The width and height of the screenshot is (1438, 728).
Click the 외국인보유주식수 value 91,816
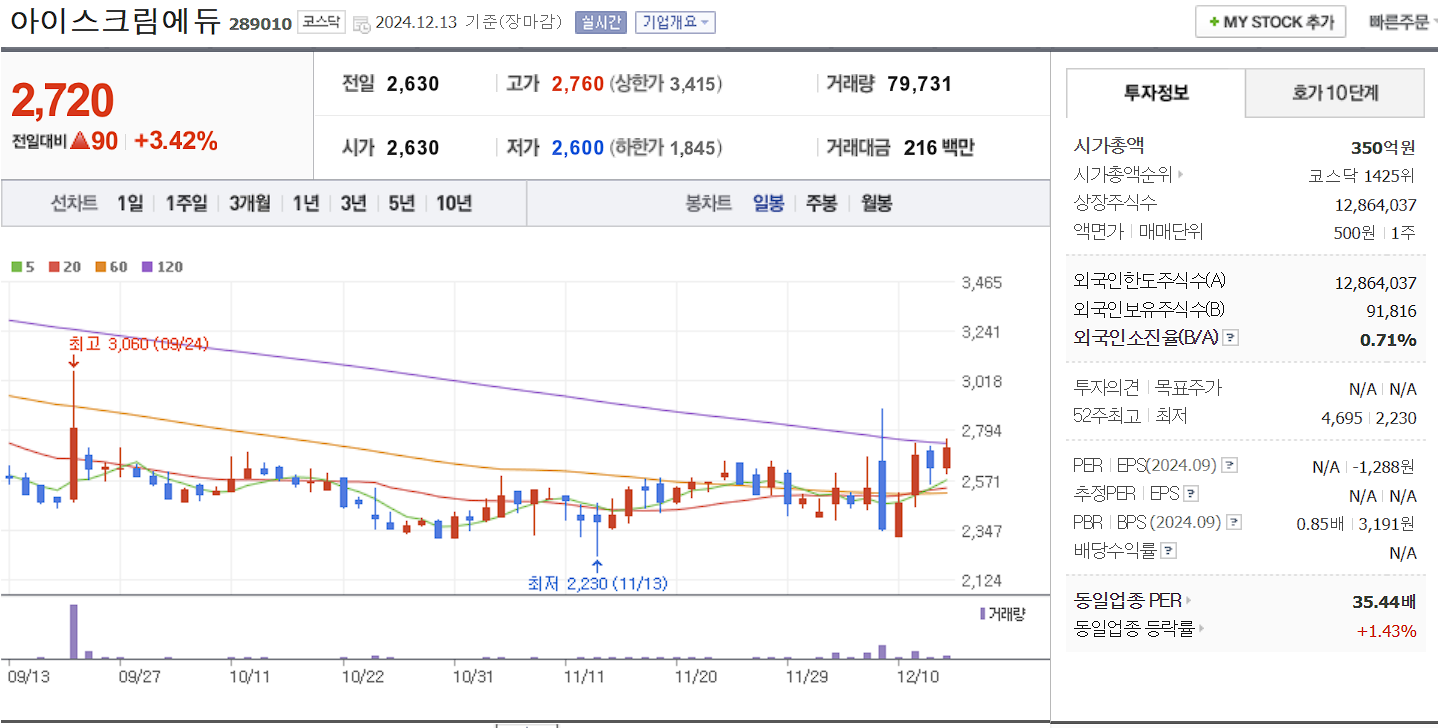tap(1392, 312)
